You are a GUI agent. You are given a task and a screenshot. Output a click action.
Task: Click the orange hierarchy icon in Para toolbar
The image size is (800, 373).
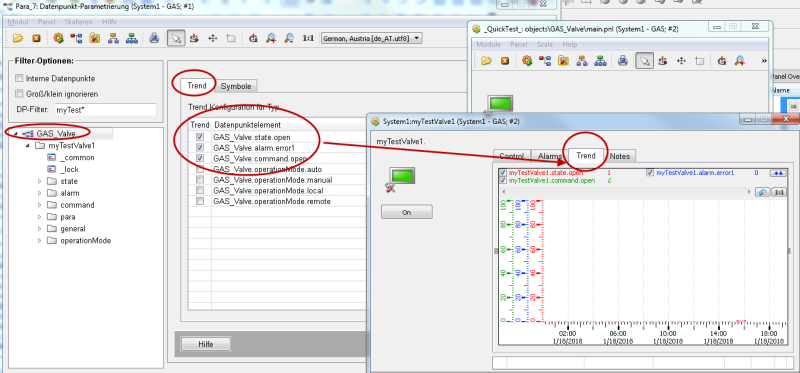[113, 38]
